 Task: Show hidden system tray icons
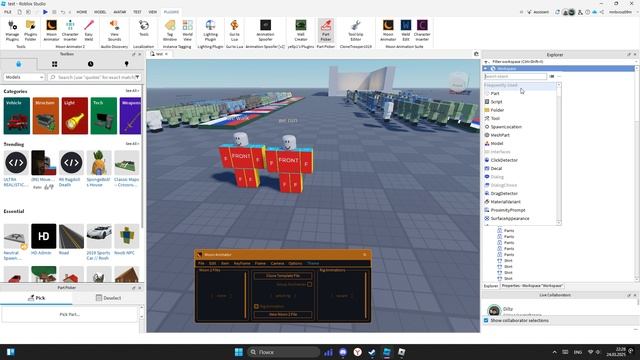(x=554, y=352)
